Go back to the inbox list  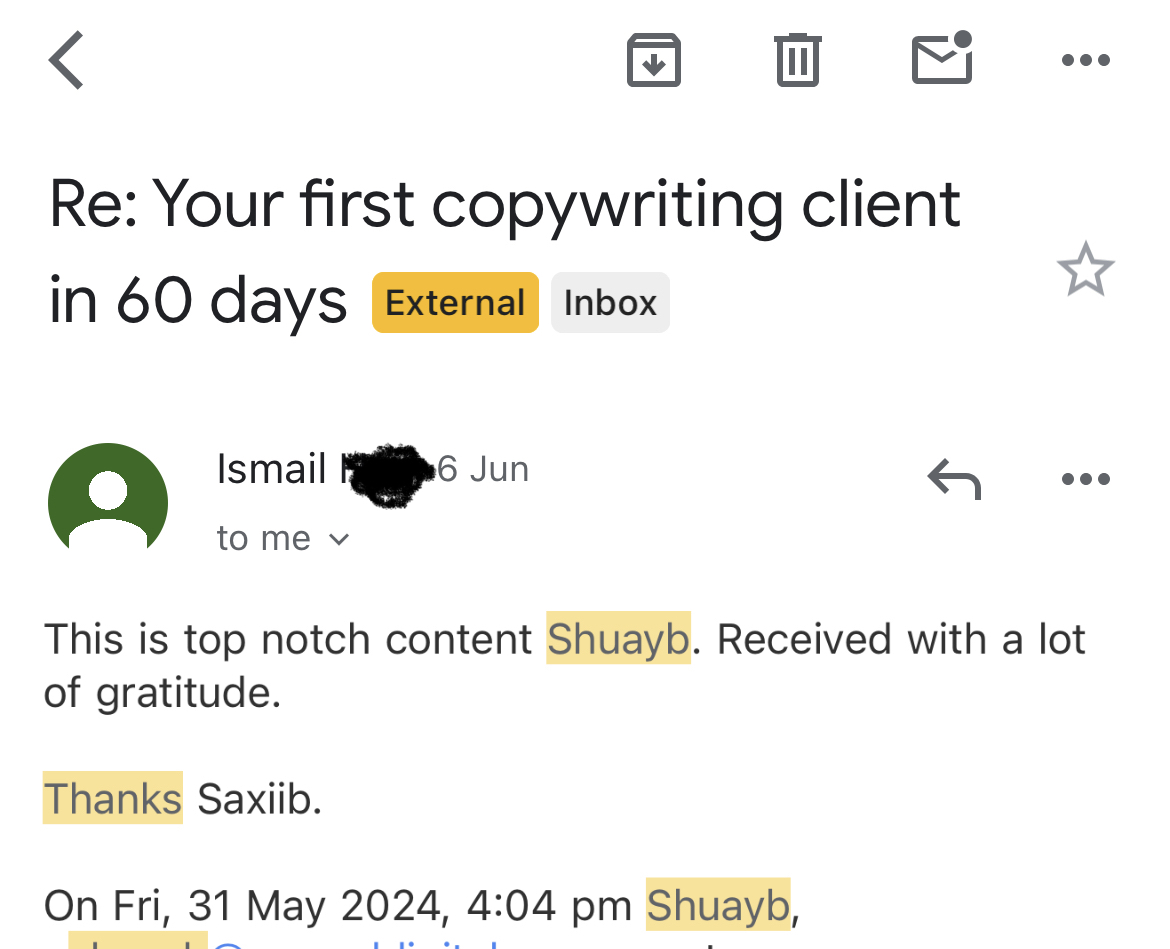pos(67,60)
